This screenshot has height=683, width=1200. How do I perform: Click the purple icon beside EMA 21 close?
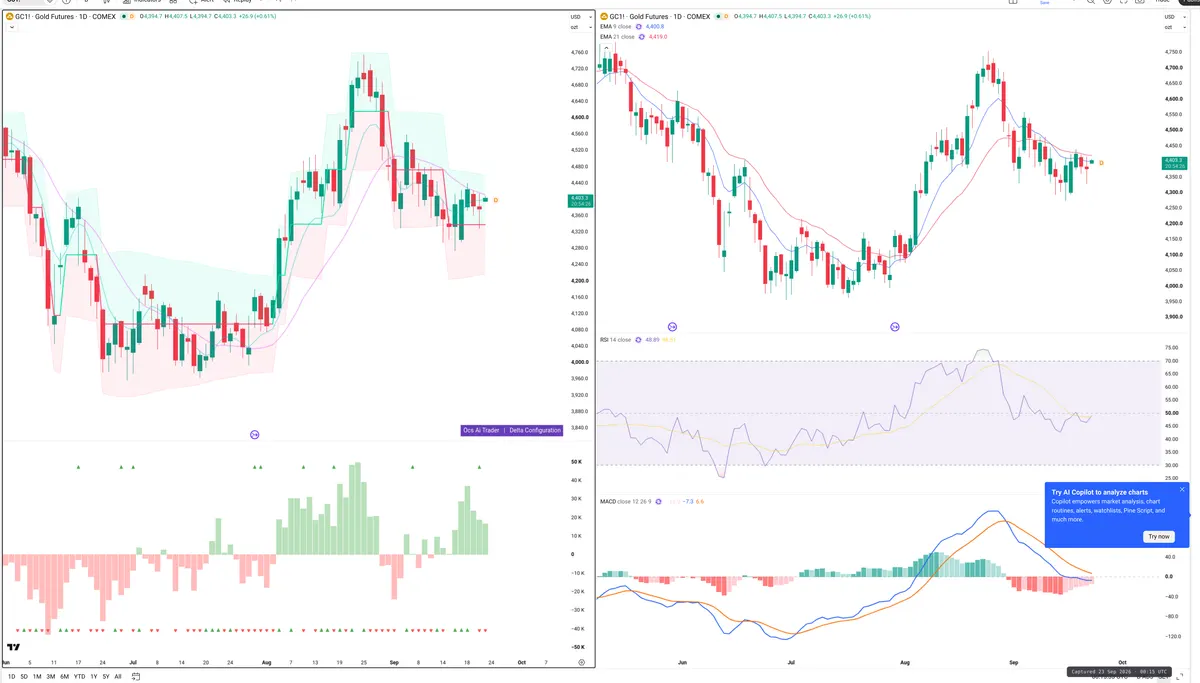point(642,37)
